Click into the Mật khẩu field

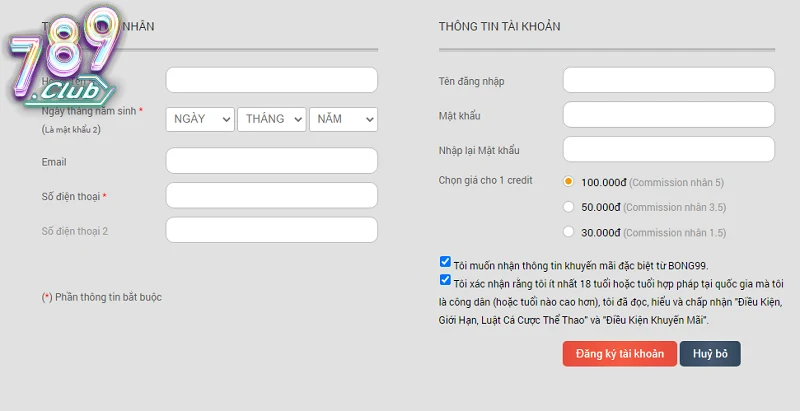(x=668, y=115)
